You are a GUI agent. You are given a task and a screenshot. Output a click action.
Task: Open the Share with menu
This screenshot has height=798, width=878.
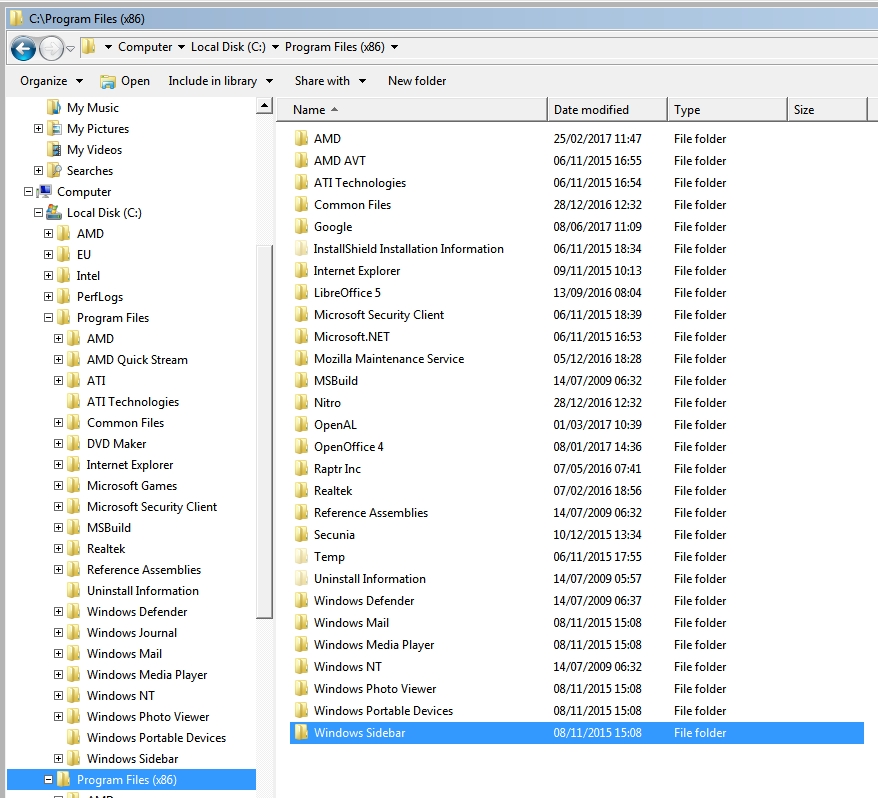[330, 81]
